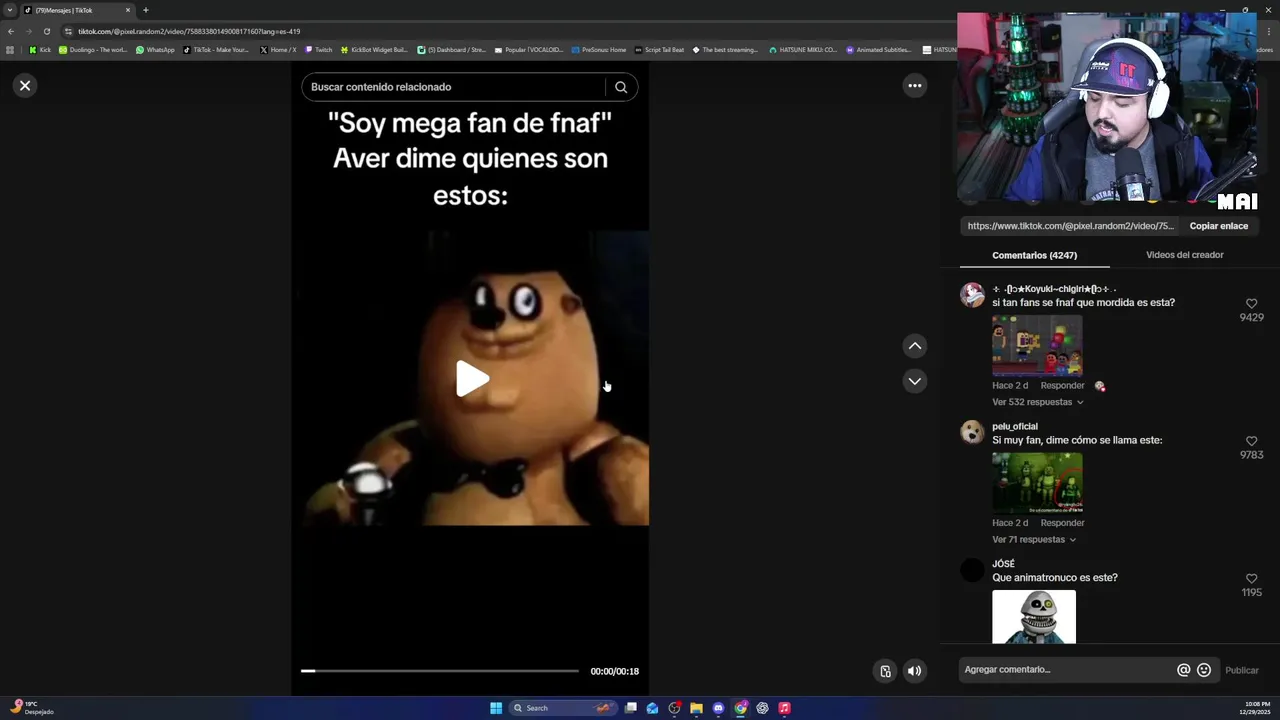Viewport: 1280px width, 720px height.
Task: Open the Windows Start menu
Action: pyautogui.click(x=496, y=708)
